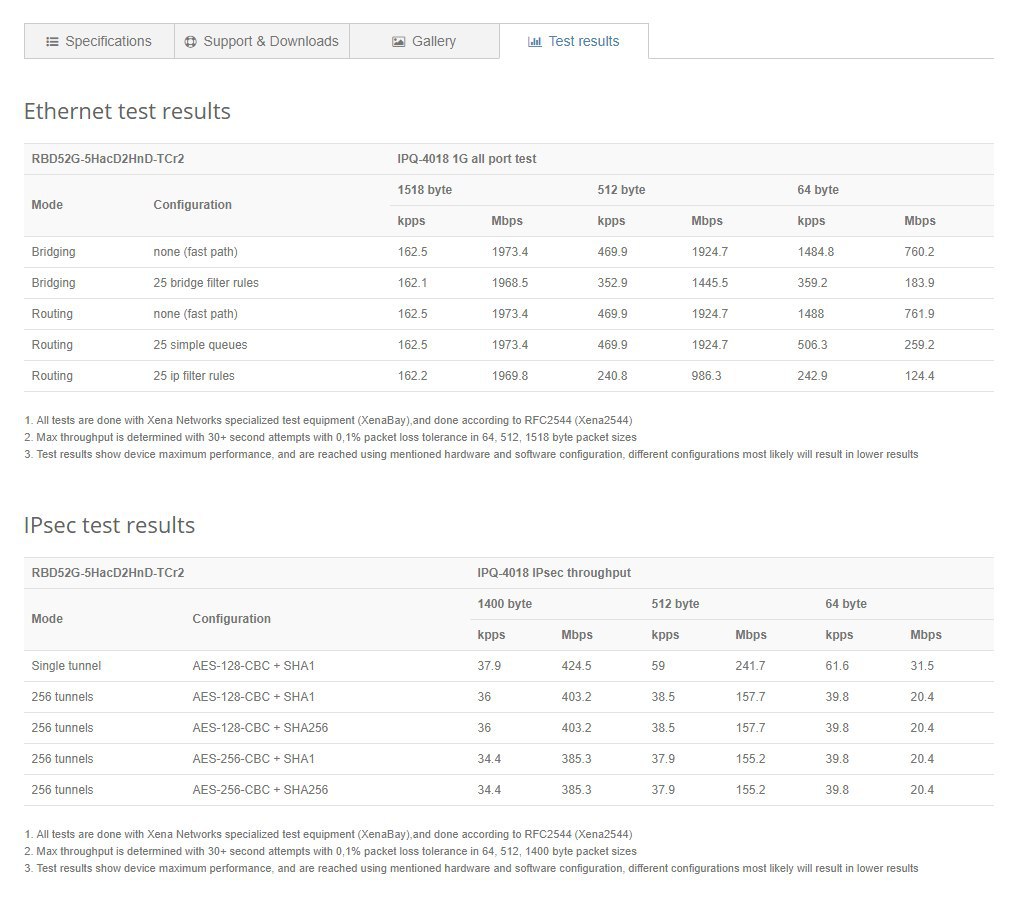Click the Gallery picture icon
The width and height of the screenshot is (1013, 904).
pos(399,41)
